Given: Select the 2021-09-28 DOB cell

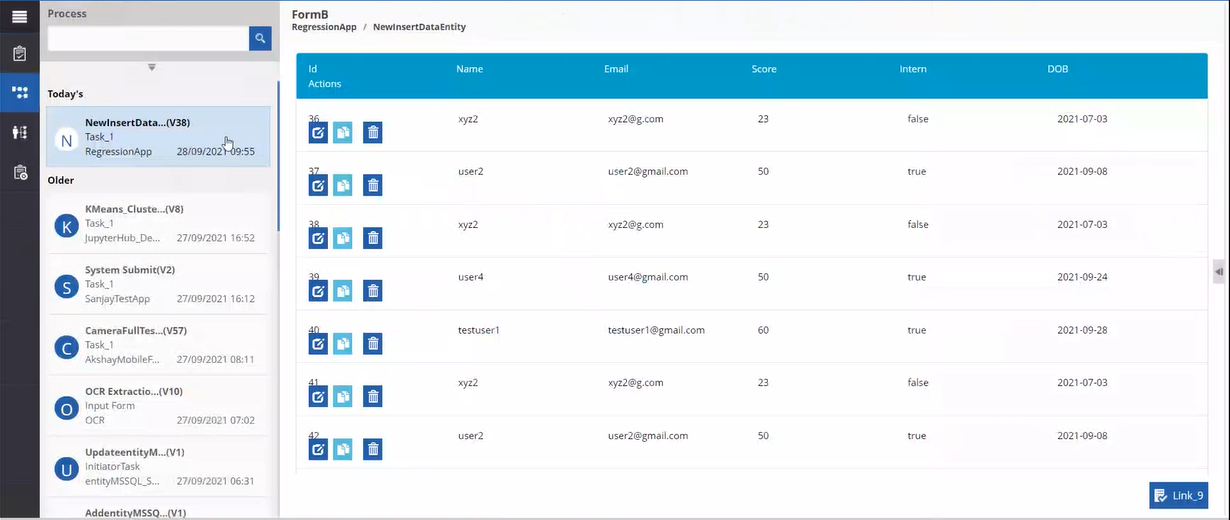Looking at the screenshot, I should point(1082,330).
